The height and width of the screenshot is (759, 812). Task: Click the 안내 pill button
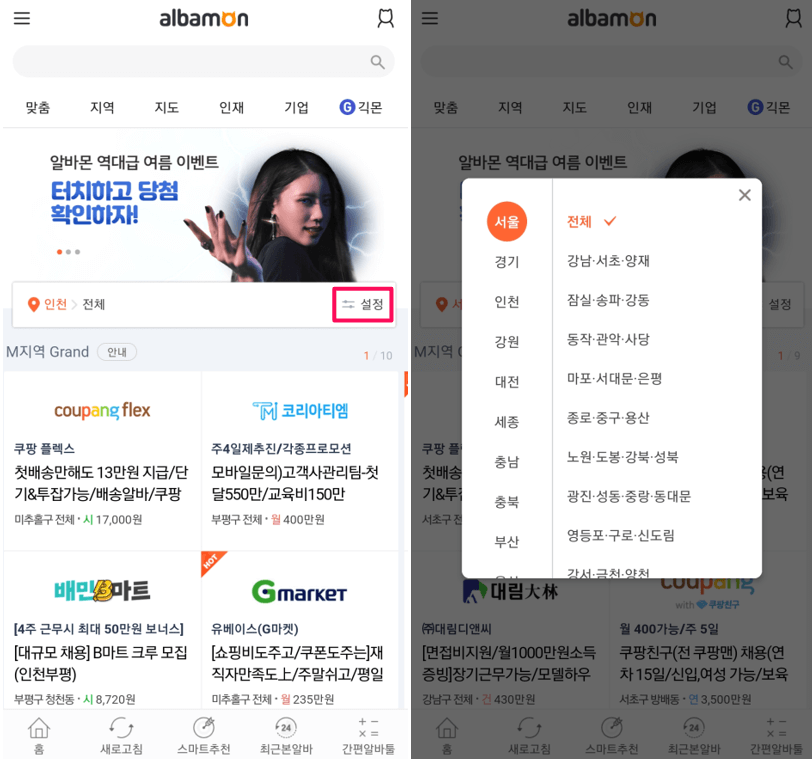(x=117, y=352)
